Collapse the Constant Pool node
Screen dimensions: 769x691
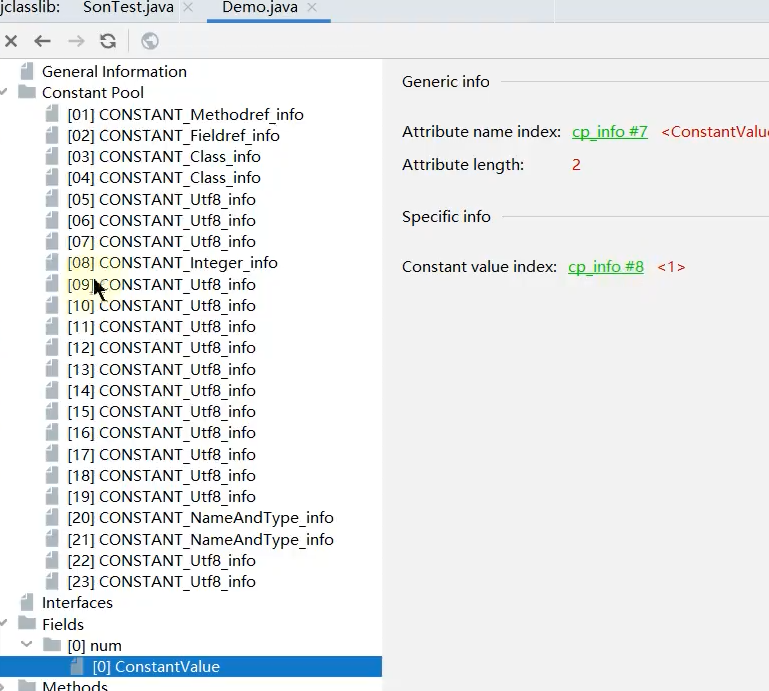(4, 92)
